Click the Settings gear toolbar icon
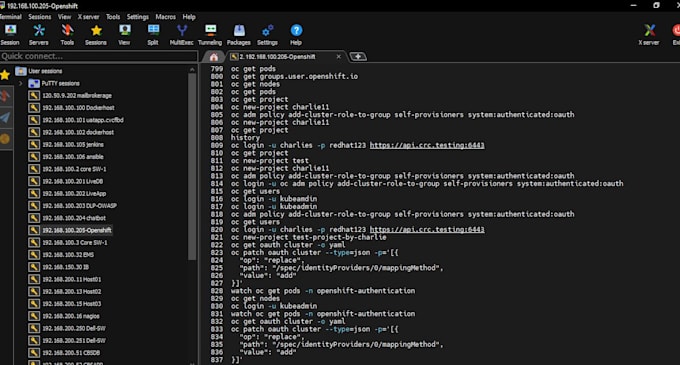Screen dimensions: 680x365 268,34
